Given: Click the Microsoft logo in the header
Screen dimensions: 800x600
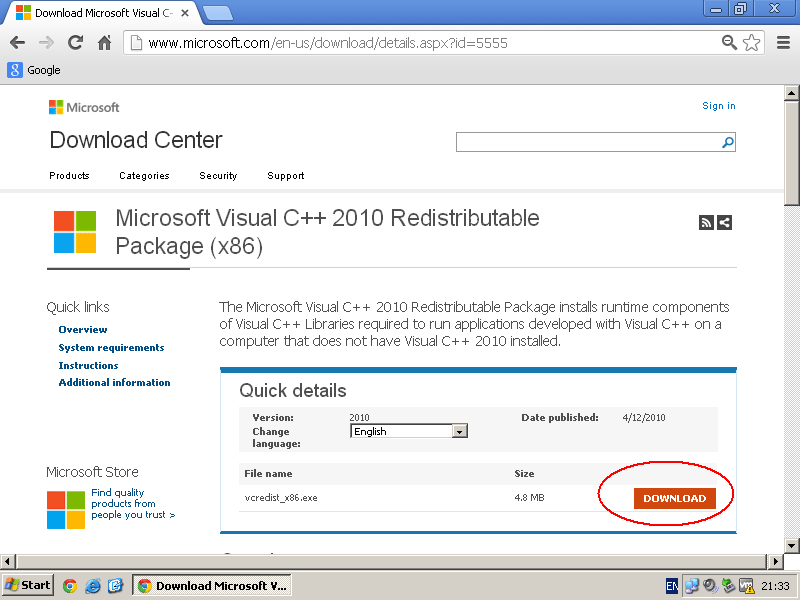Looking at the screenshot, I should pyautogui.click(x=84, y=107).
